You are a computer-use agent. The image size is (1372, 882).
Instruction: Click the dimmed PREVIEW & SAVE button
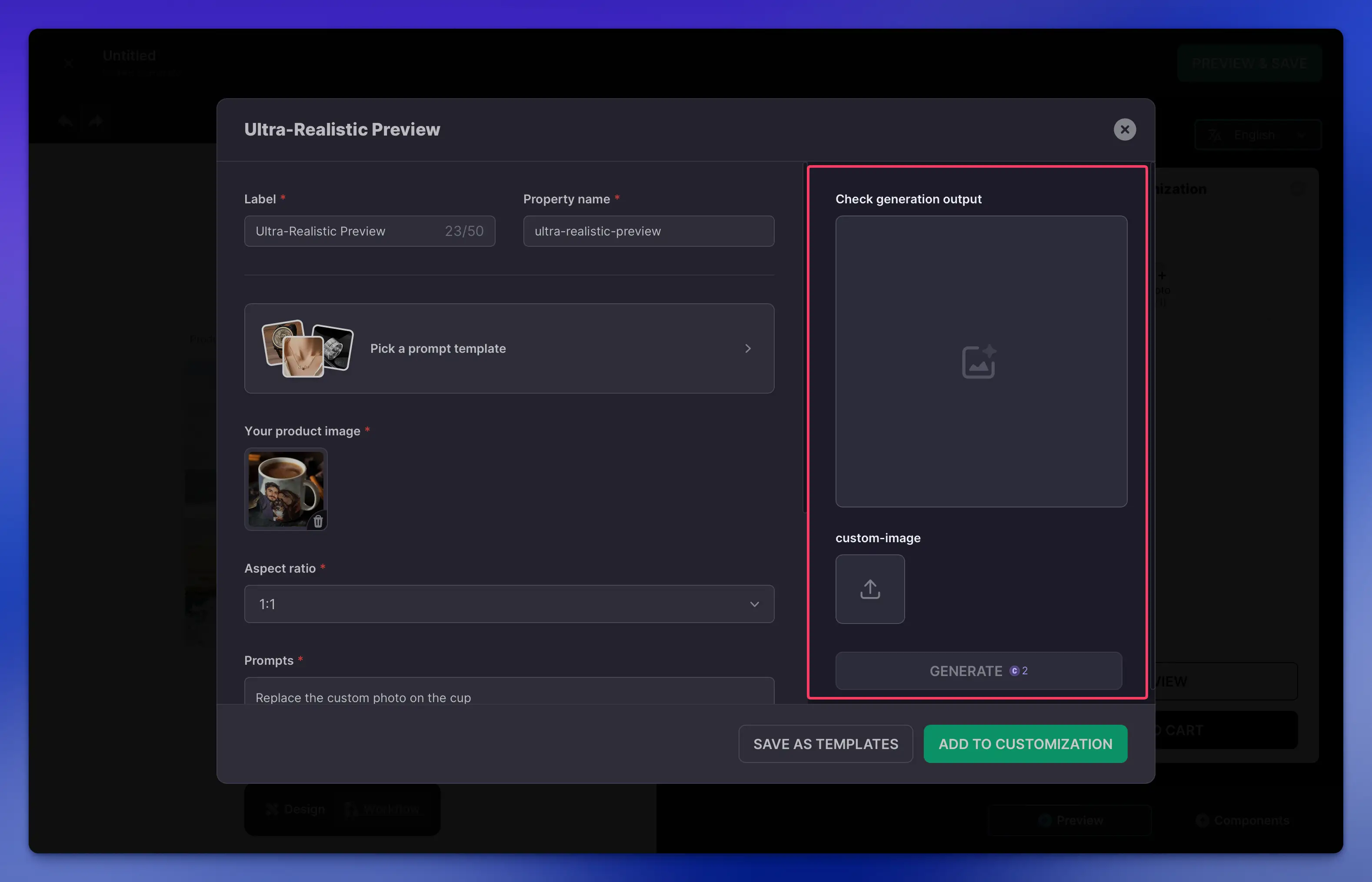click(x=1249, y=63)
